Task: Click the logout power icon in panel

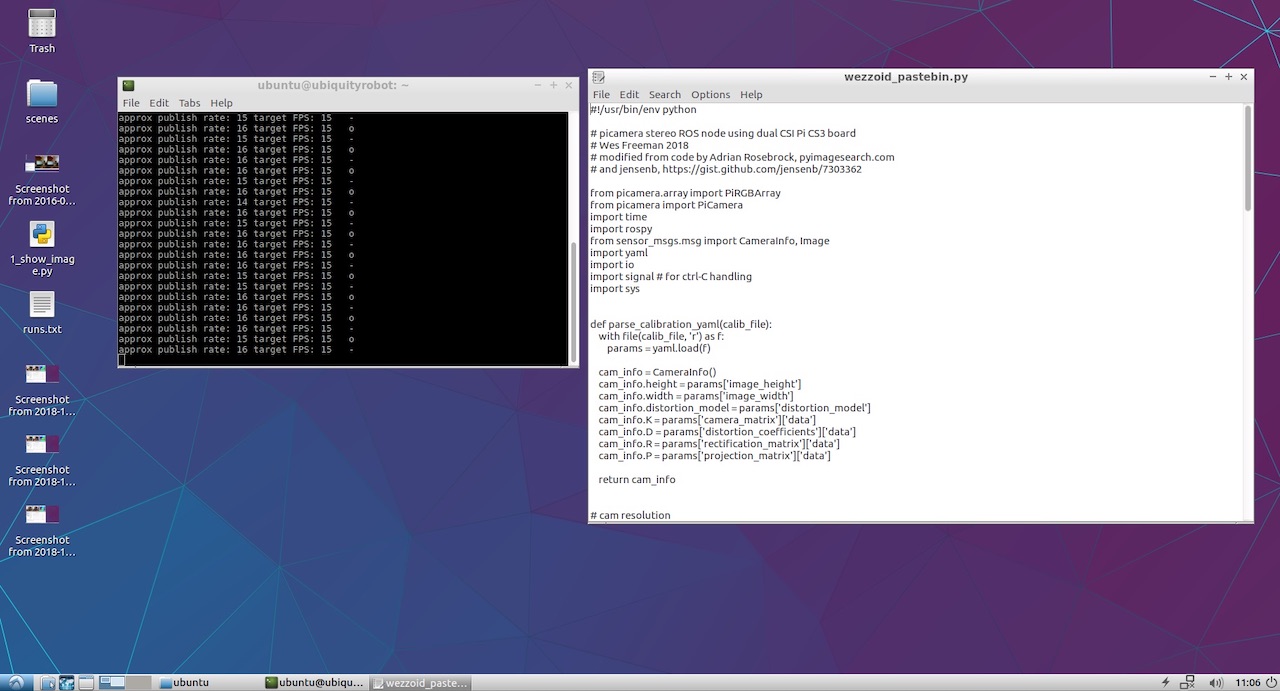Action: point(1271,683)
